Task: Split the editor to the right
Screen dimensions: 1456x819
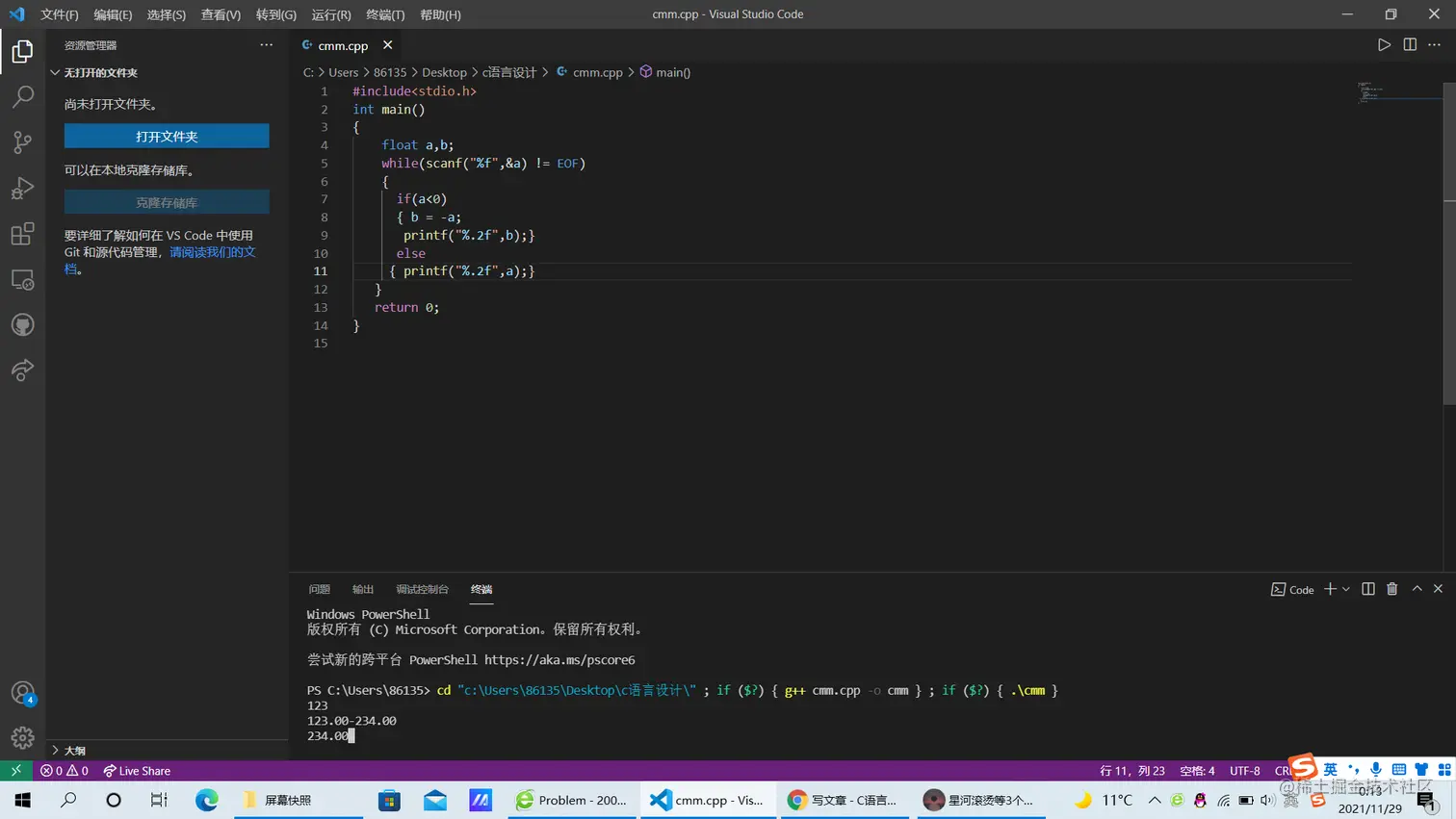Action: pos(1410,45)
